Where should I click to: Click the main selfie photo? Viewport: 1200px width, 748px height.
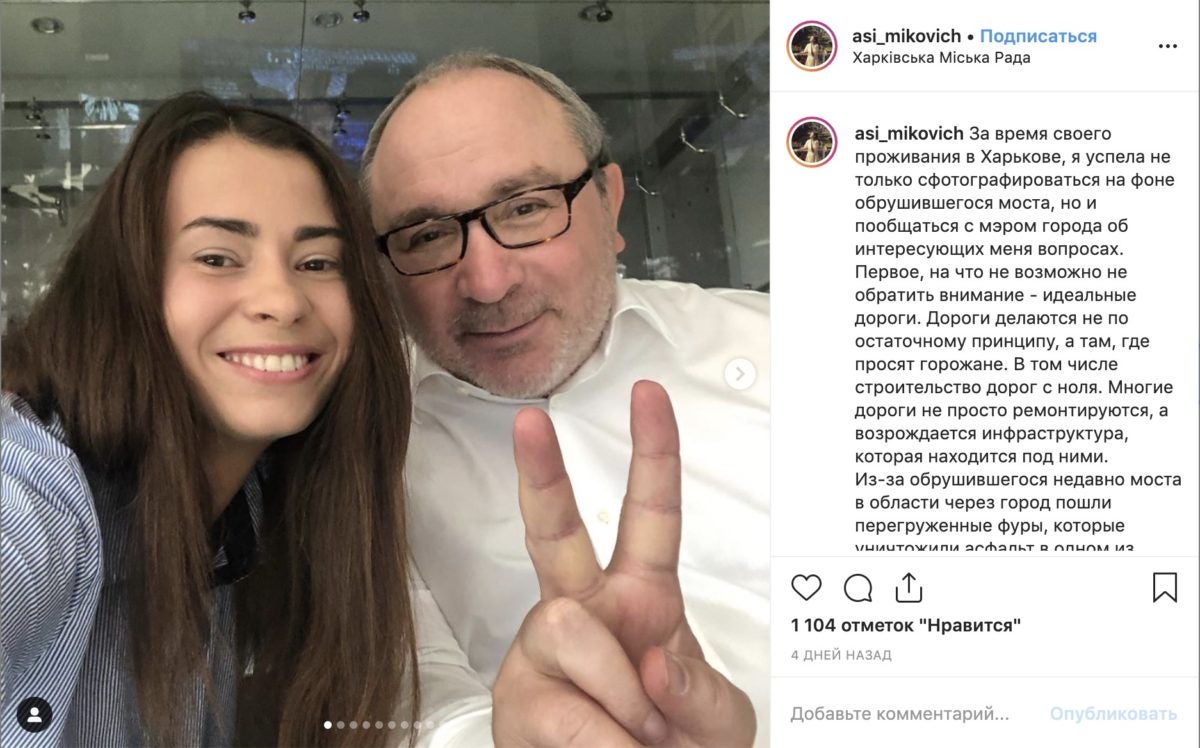pos(385,374)
